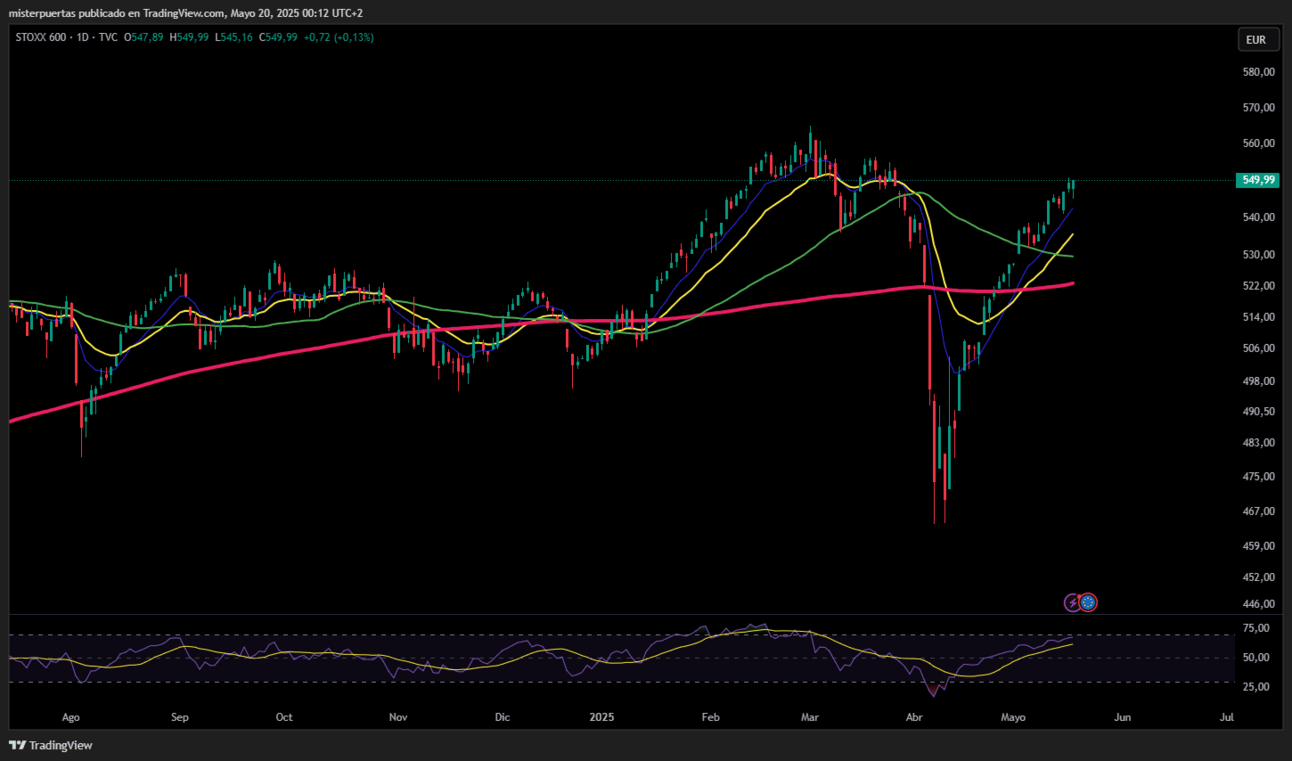Click the Jun label on time axis
The image size is (1292, 761).
[1123, 717]
